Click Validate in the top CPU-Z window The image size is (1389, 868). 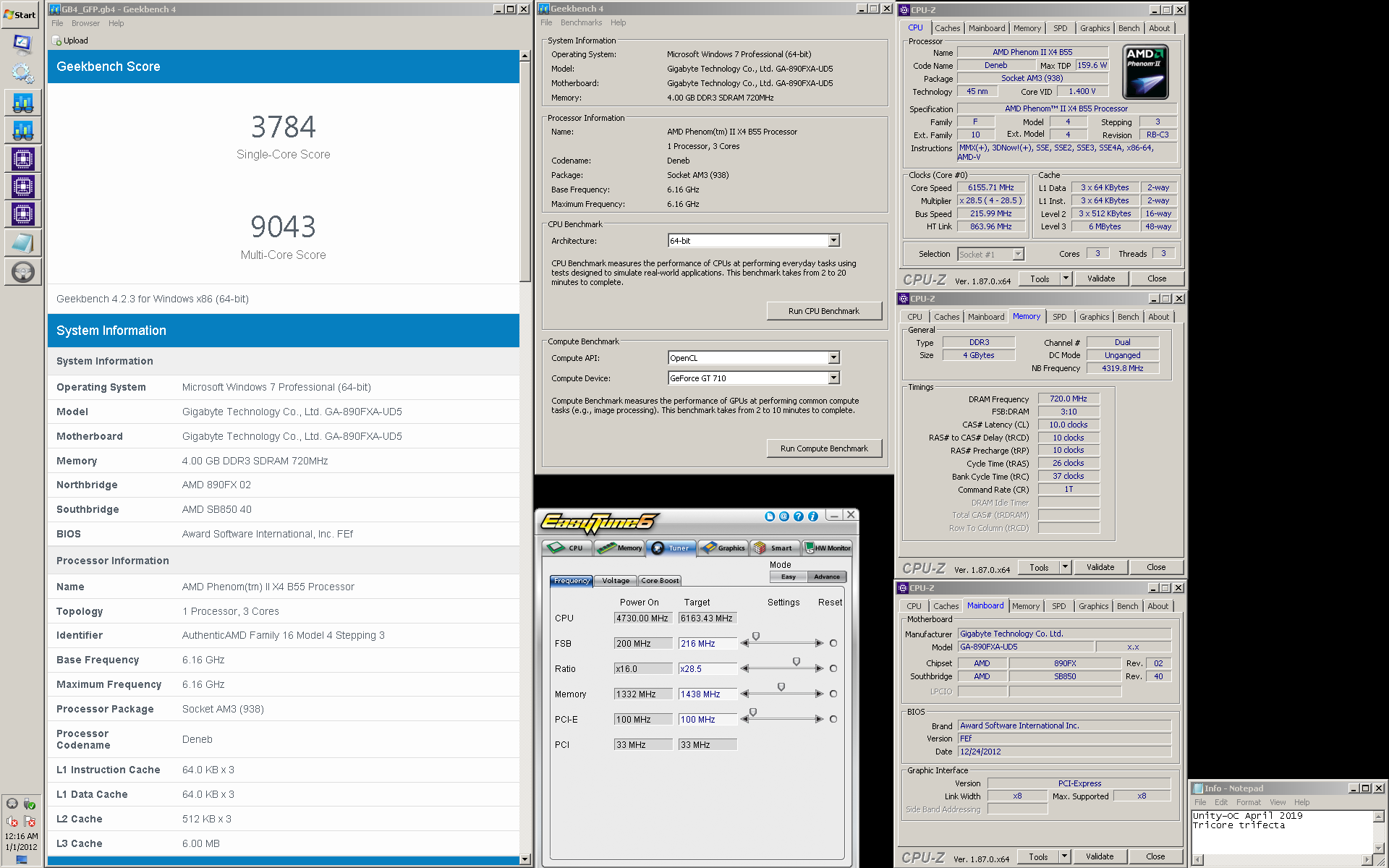coord(1100,278)
